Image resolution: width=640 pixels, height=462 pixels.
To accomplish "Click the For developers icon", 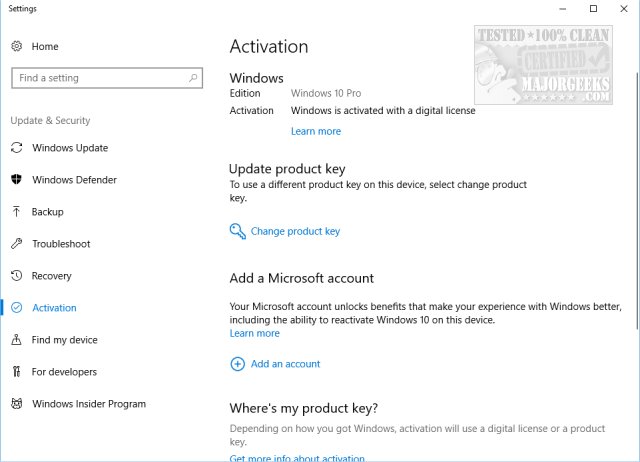I will pyautogui.click(x=16, y=372).
